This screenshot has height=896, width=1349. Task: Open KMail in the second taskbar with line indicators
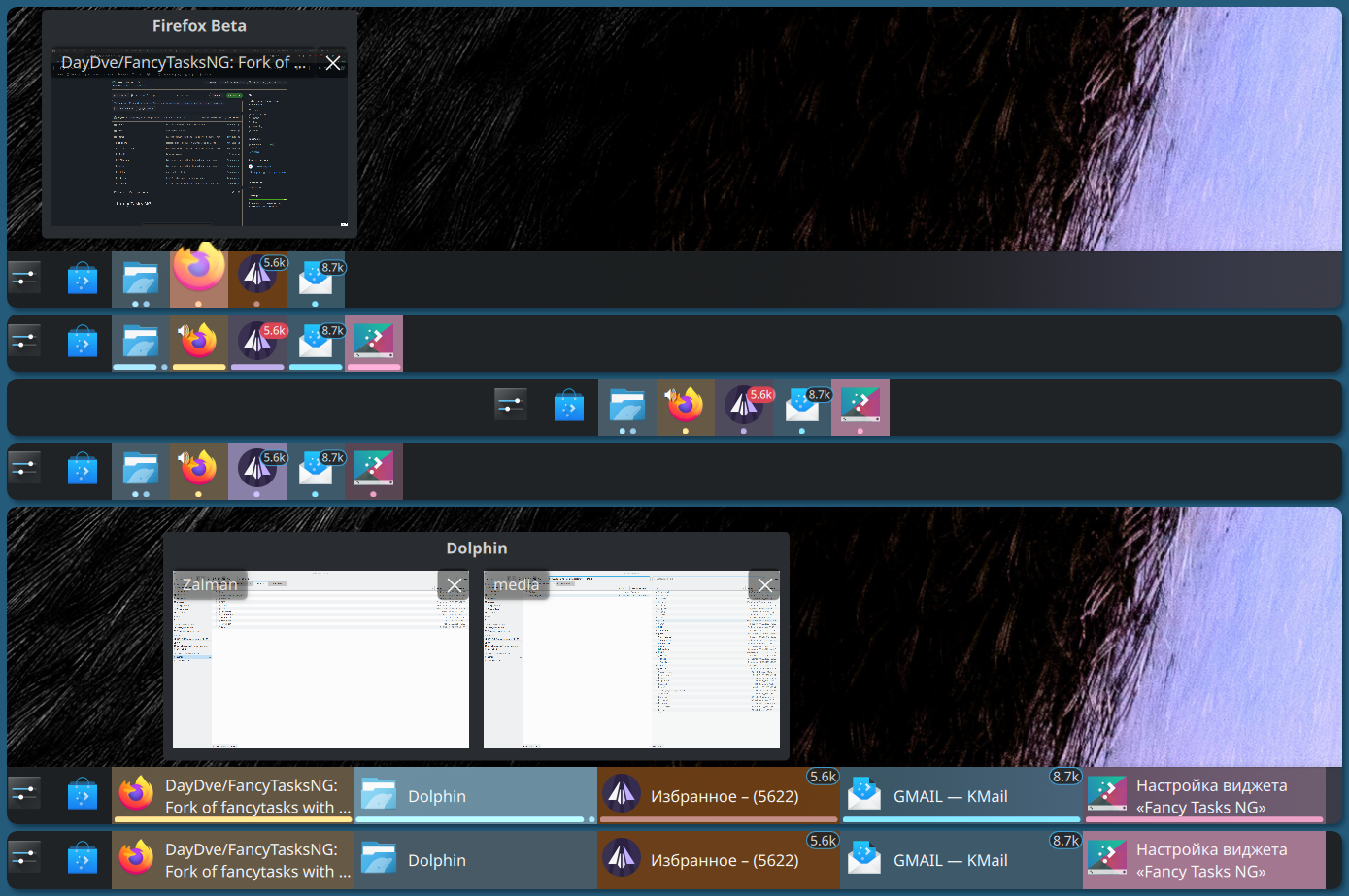click(316, 343)
